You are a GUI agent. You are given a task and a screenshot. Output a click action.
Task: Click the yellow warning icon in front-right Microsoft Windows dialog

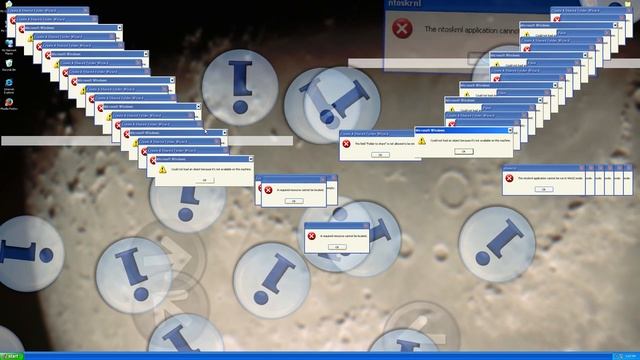[422, 141]
